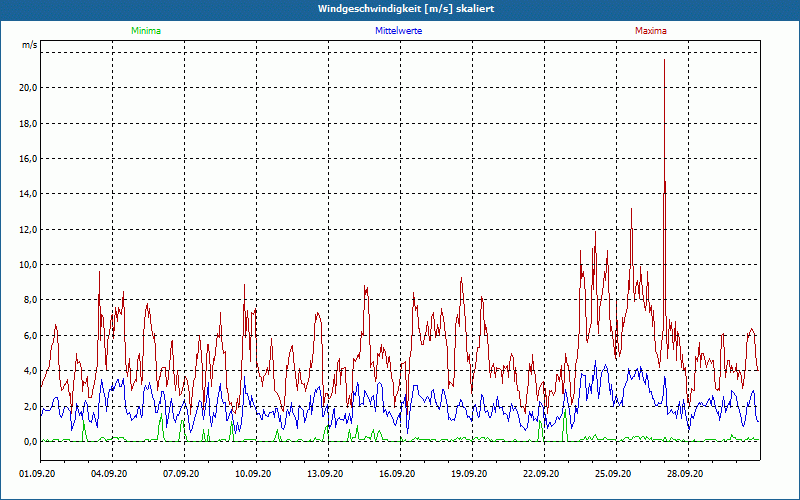
Task: Click the 18,0 y-axis value
Action: pyautogui.click(x=28, y=123)
